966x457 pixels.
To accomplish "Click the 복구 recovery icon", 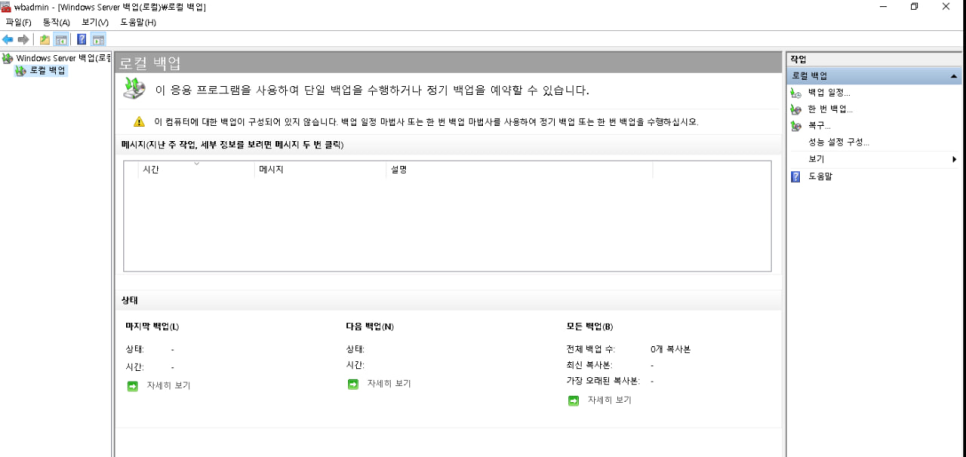I will [x=796, y=126].
